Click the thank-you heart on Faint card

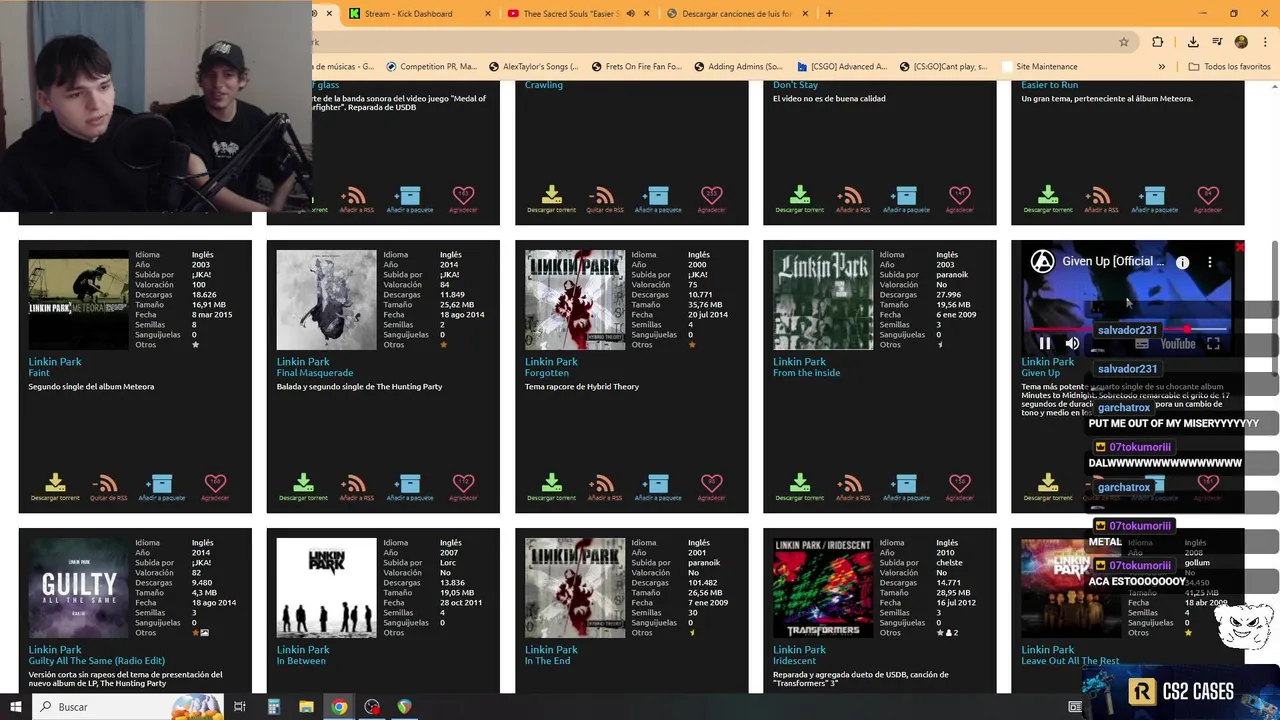215,487
